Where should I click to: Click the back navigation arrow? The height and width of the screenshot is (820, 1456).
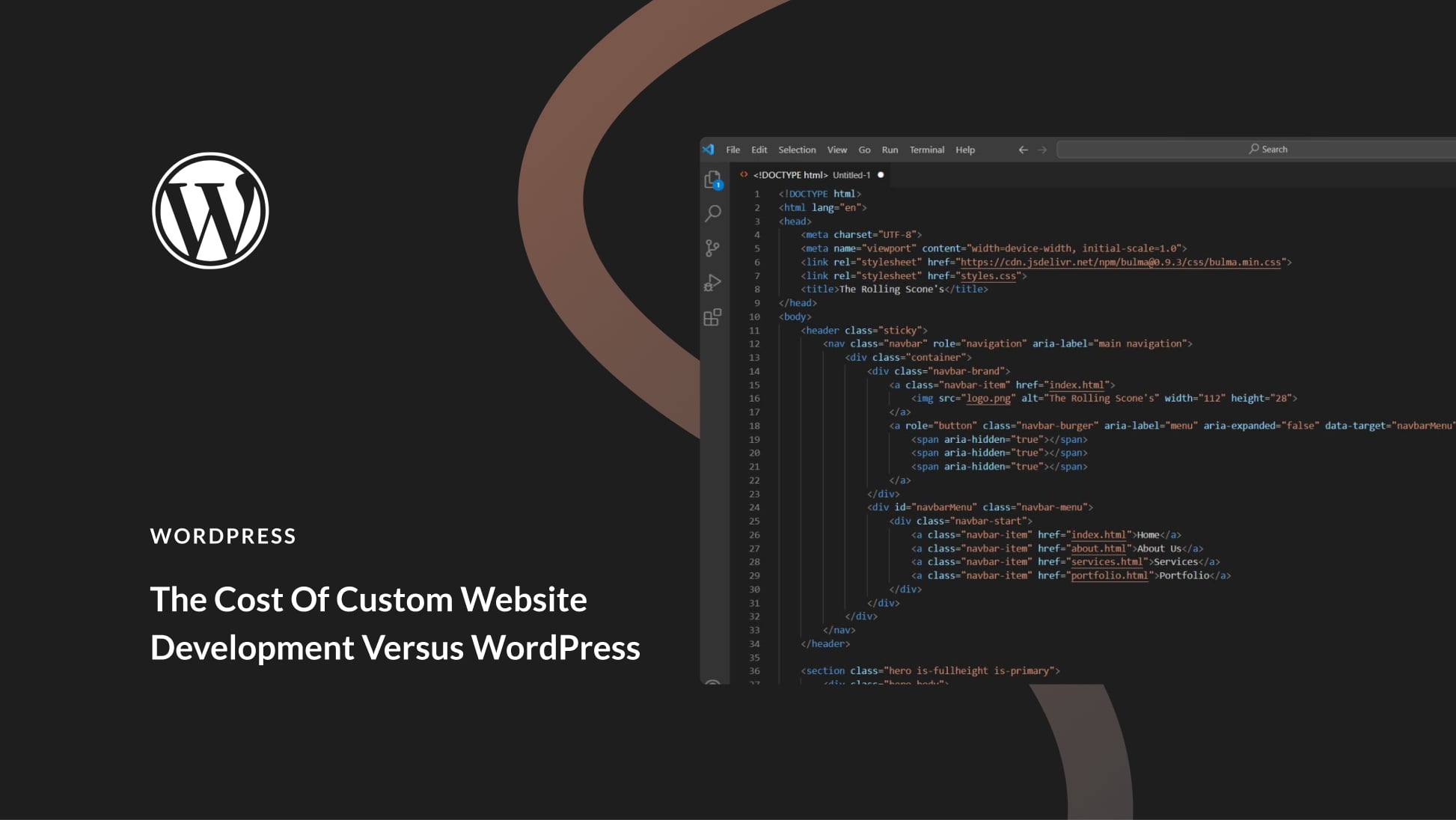coord(1023,150)
